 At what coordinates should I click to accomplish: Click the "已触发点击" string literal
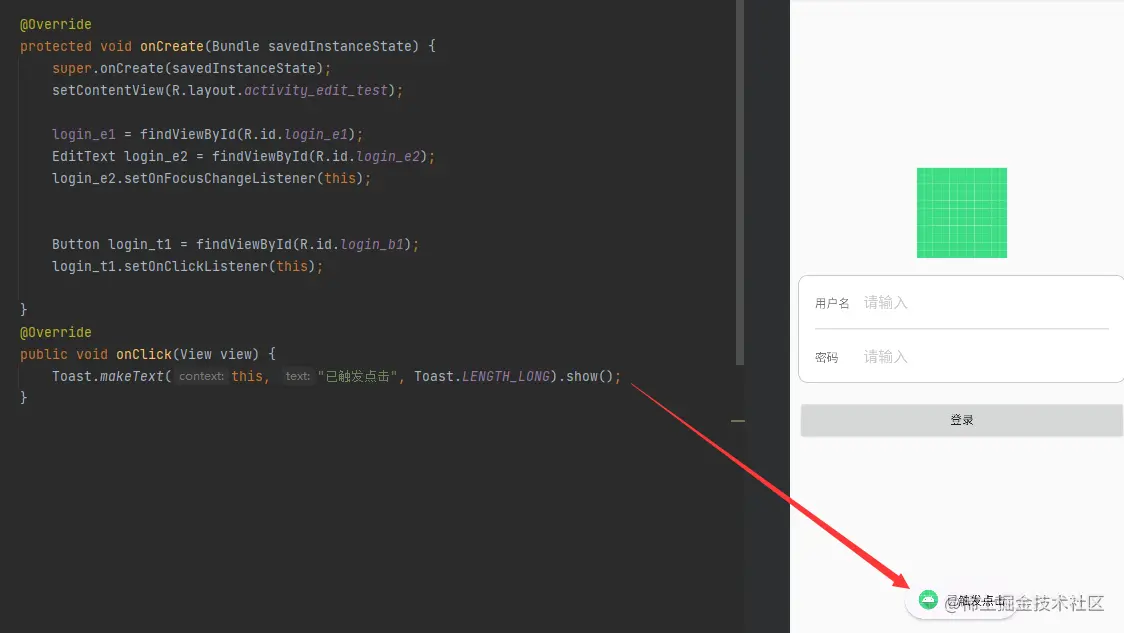click(357, 376)
